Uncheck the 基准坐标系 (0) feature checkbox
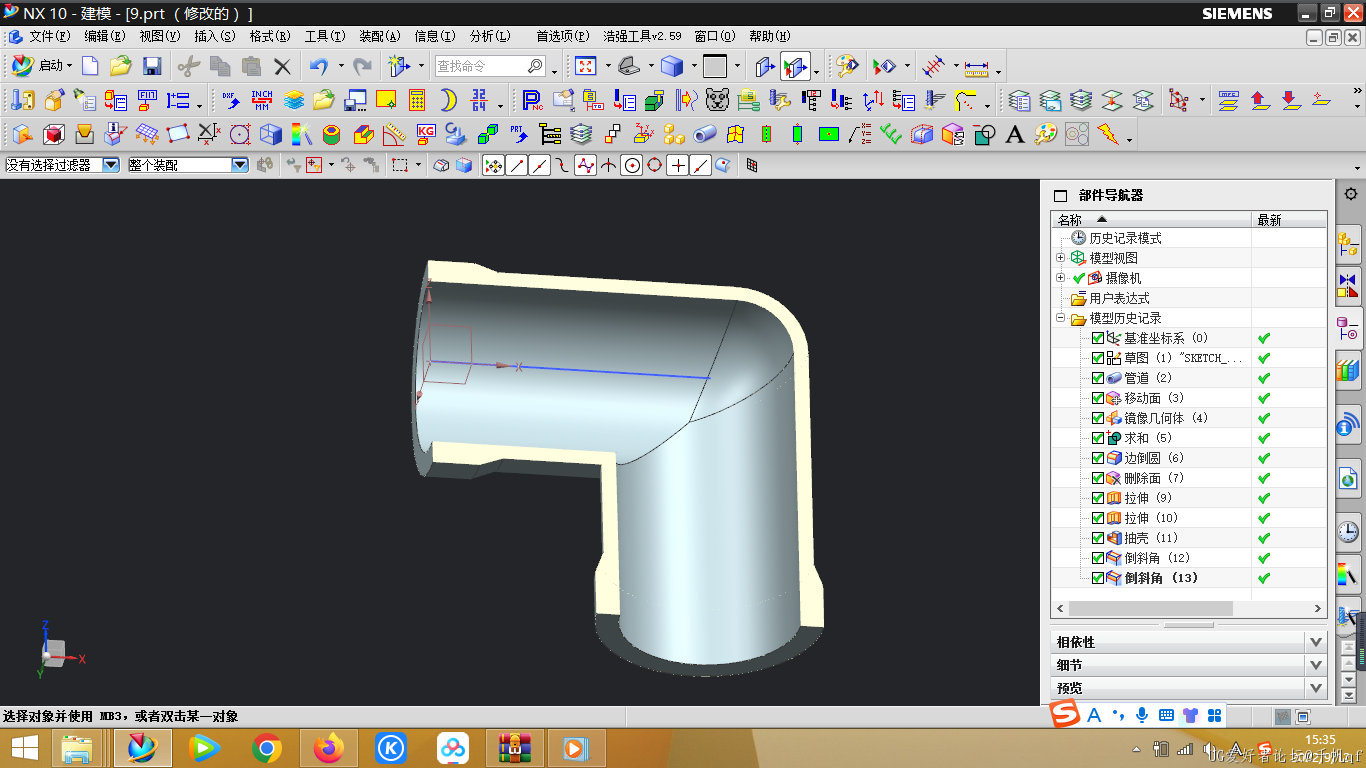This screenshot has height=768, width=1366. coord(1098,338)
